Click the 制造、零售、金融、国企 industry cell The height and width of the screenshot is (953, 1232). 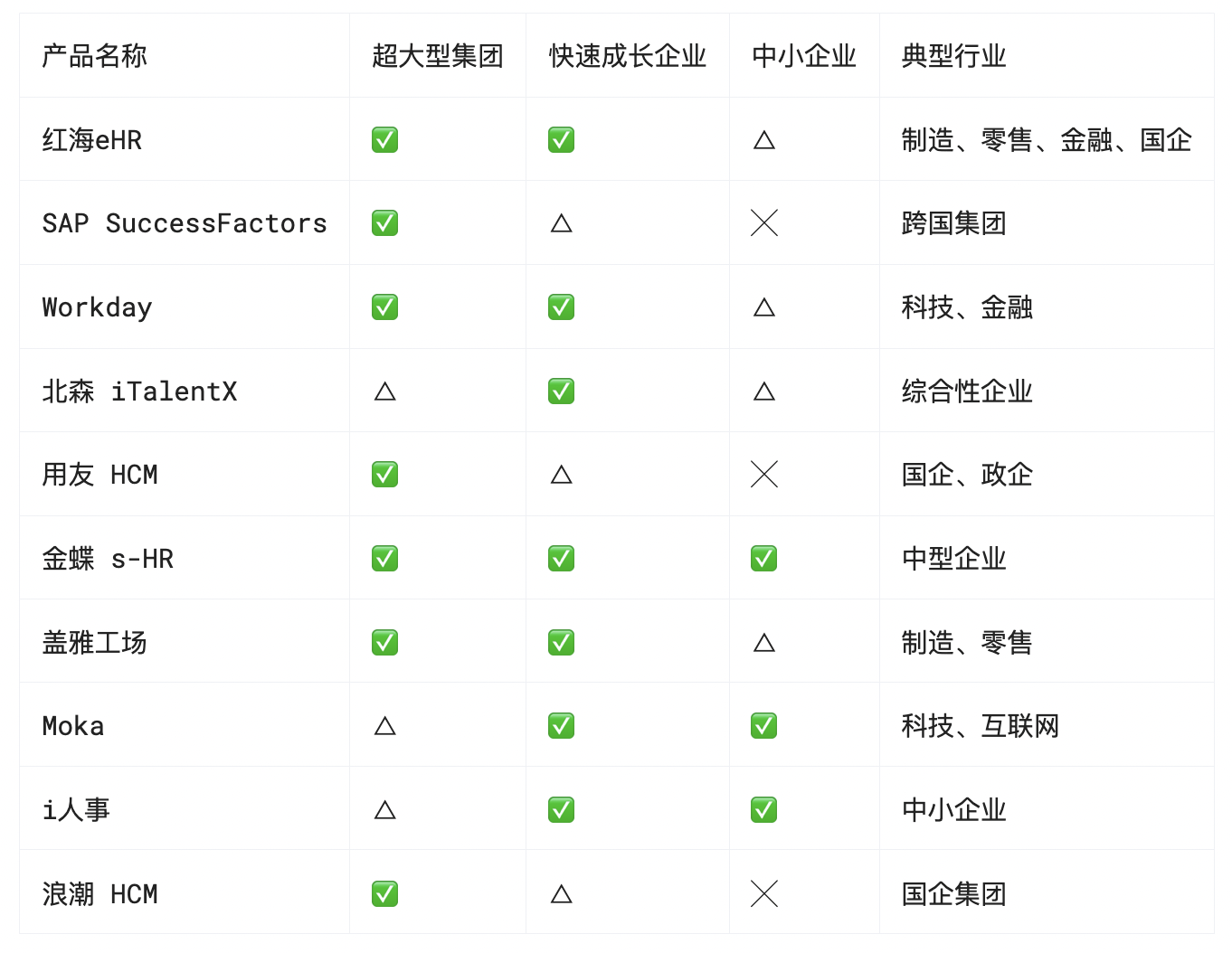coord(1047,140)
